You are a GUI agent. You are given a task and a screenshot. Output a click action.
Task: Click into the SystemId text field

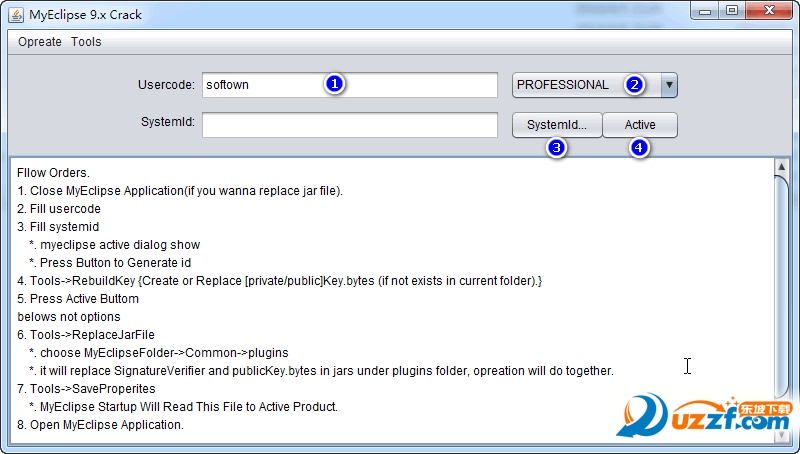pos(349,125)
